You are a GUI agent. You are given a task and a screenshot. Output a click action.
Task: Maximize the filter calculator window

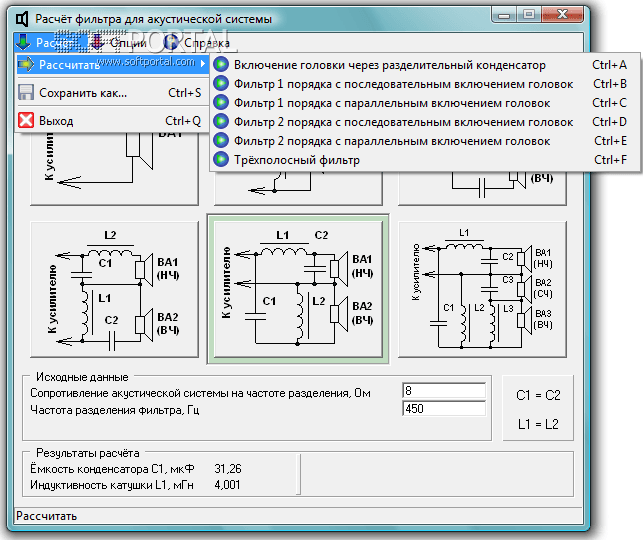click(x=529, y=15)
